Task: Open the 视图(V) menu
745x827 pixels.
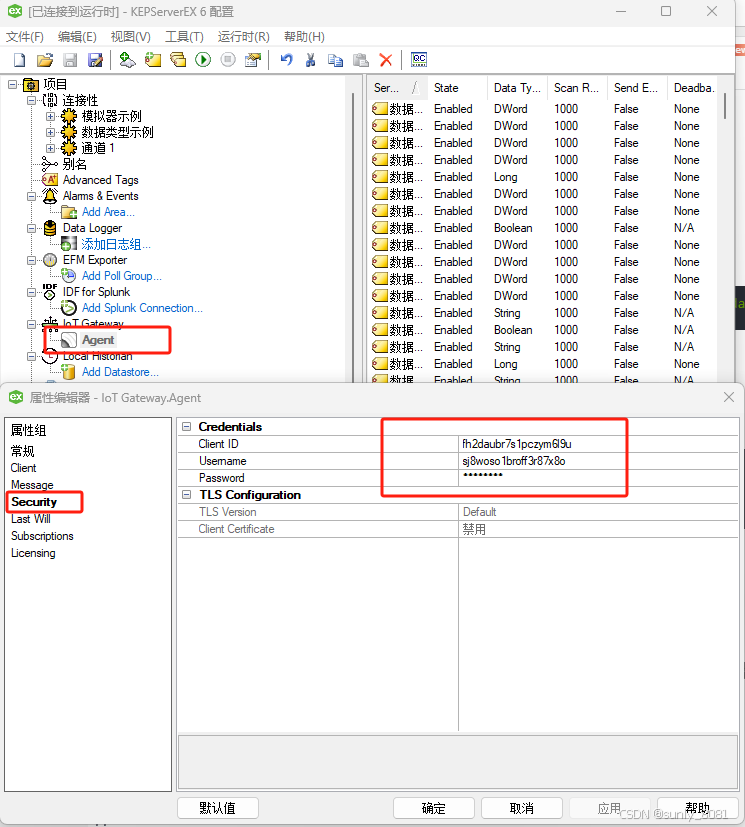Action: pyautogui.click(x=130, y=36)
